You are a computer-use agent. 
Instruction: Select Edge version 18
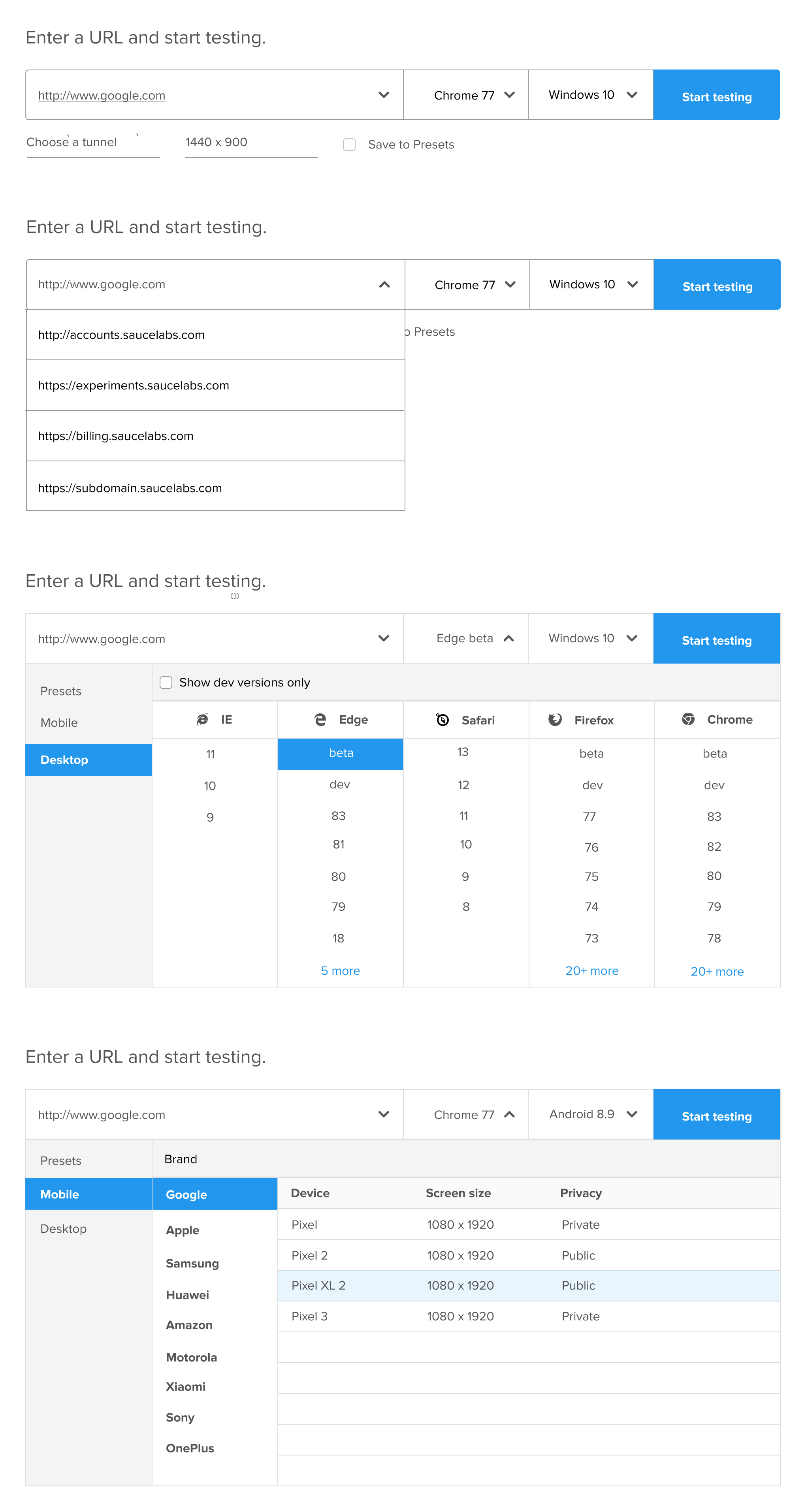[338, 938]
